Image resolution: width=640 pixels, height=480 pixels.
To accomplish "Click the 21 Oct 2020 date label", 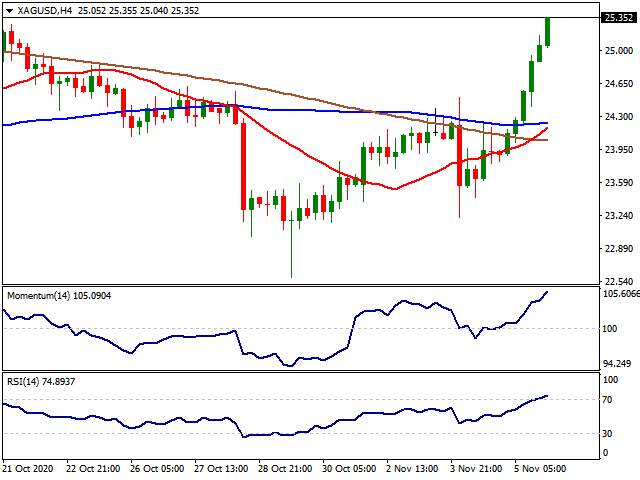I will pos(28,469).
